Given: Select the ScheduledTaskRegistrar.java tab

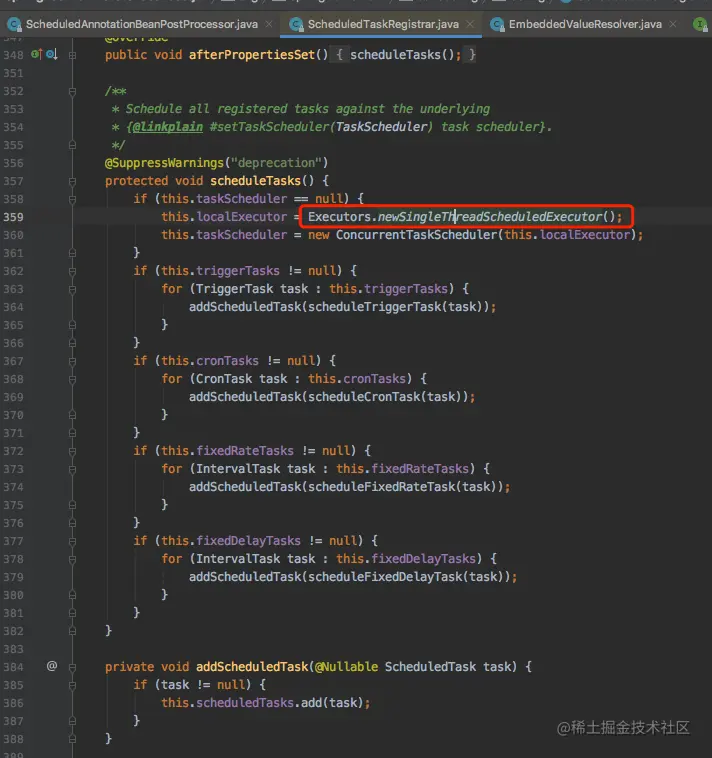Looking at the screenshot, I should [x=383, y=24].
